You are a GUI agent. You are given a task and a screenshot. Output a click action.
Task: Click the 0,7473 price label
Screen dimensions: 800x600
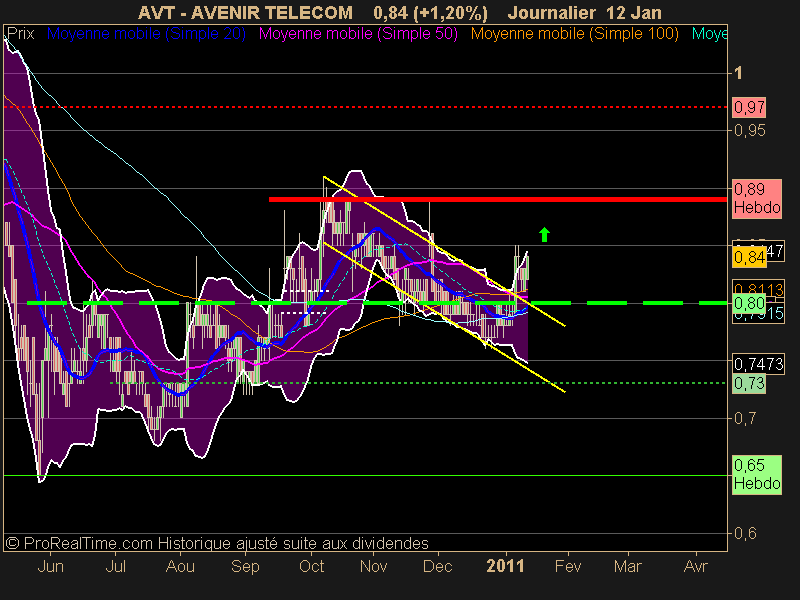coord(758,364)
